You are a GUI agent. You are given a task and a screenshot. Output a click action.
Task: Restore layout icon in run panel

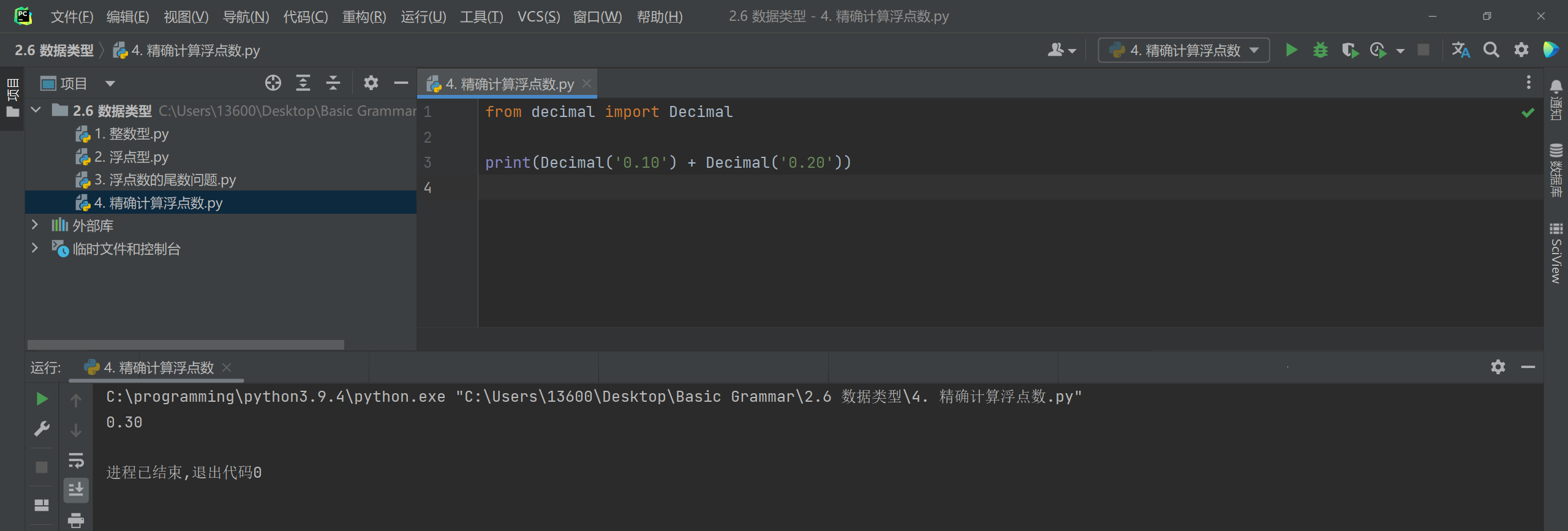(42, 505)
